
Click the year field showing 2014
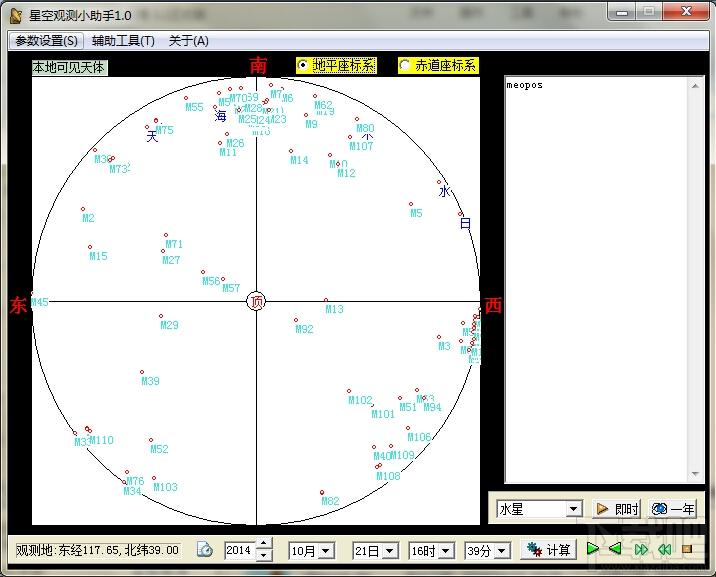pyautogui.click(x=240, y=550)
